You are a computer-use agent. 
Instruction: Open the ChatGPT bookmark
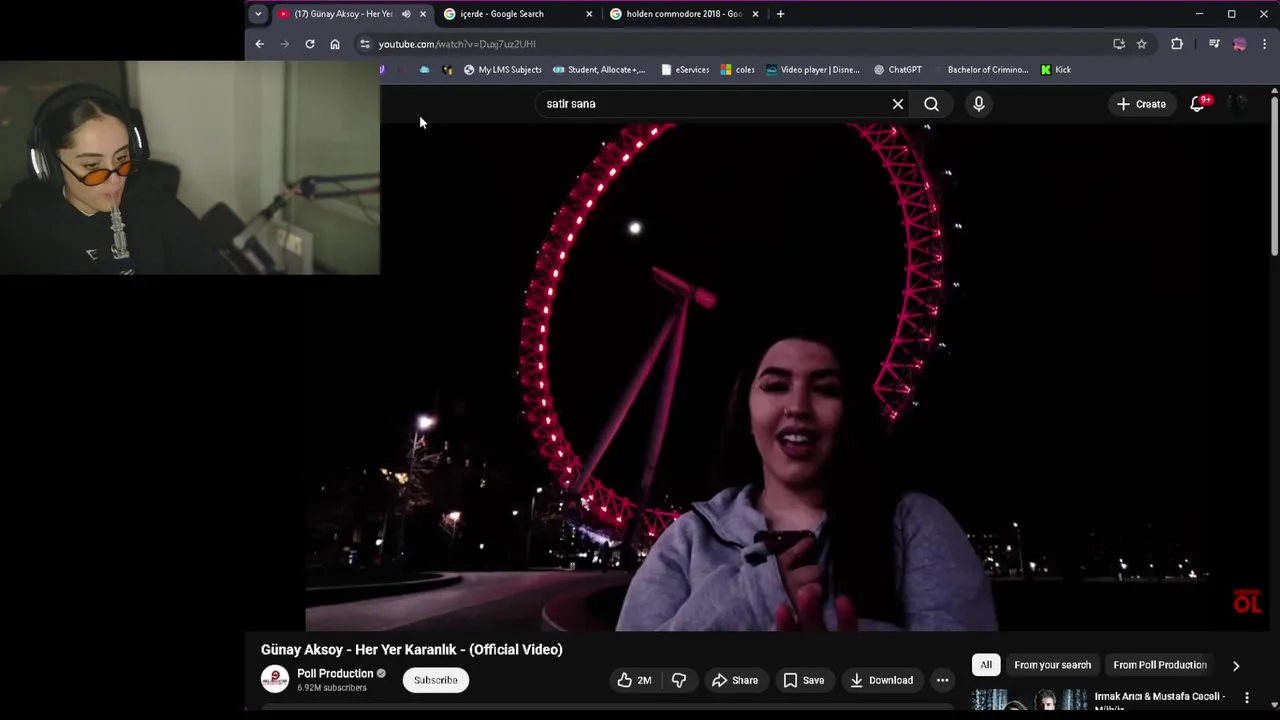(898, 70)
